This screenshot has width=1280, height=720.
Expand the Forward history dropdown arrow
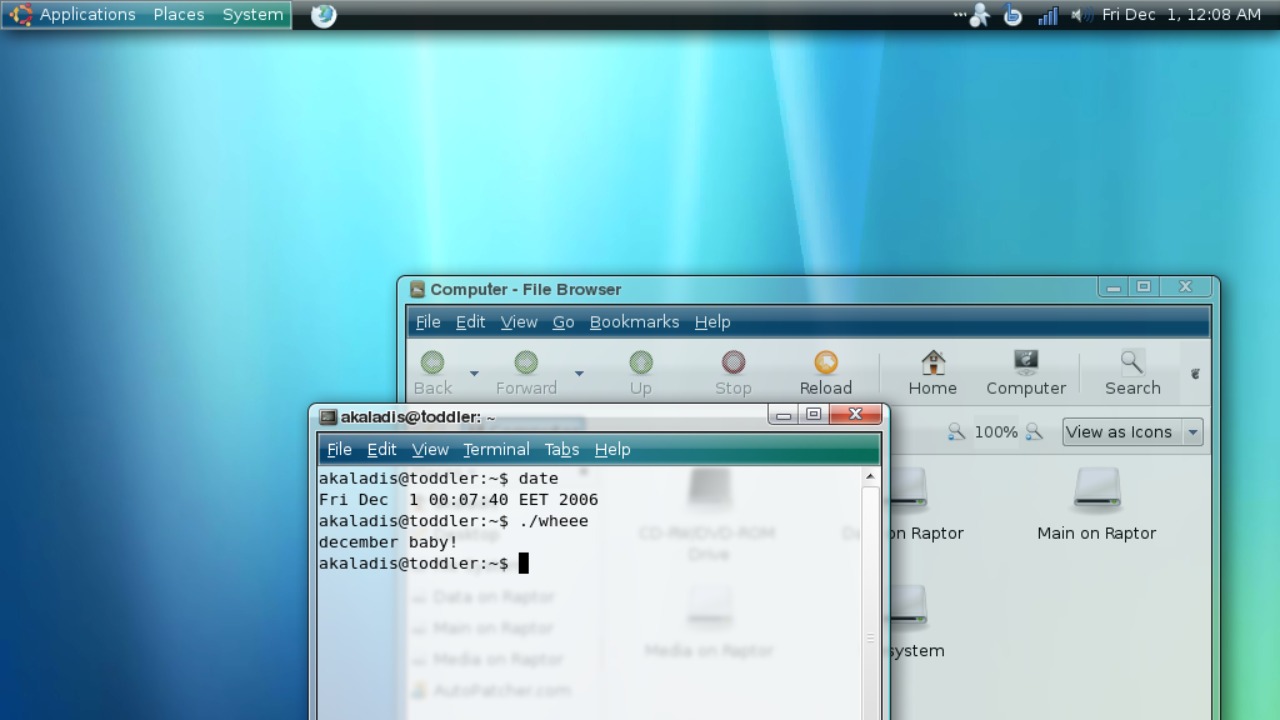point(579,374)
